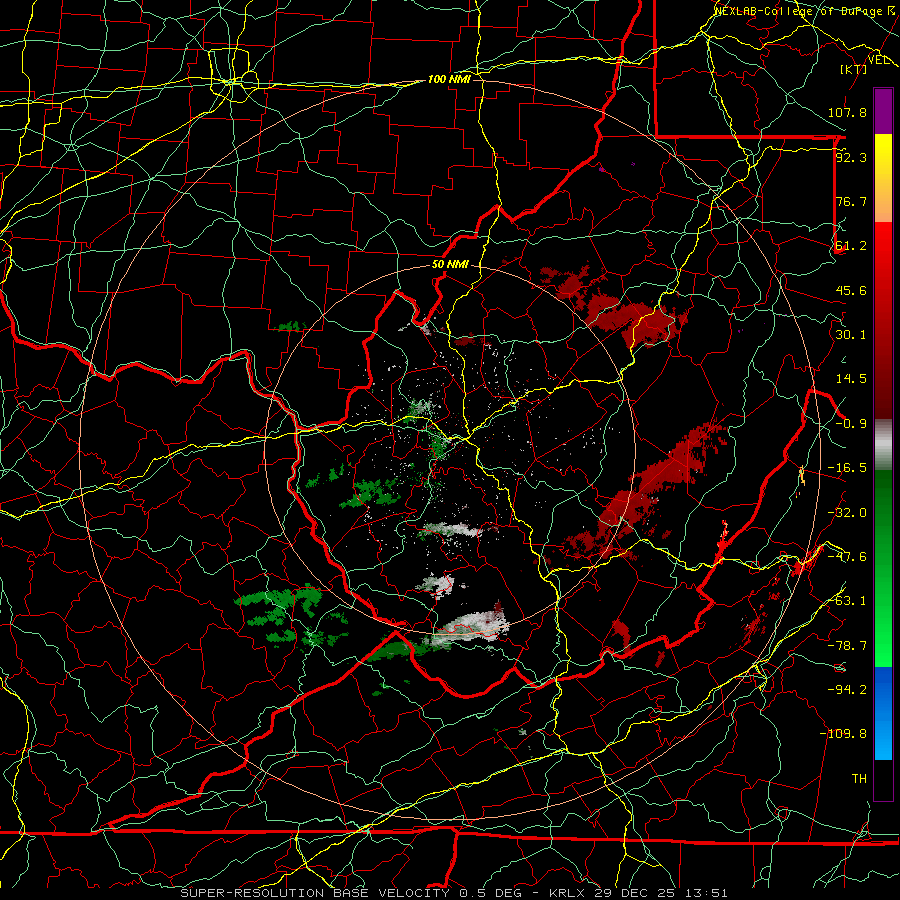Click the -0.9 value on the velocity scale
The image size is (900, 900).
[851, 424]
